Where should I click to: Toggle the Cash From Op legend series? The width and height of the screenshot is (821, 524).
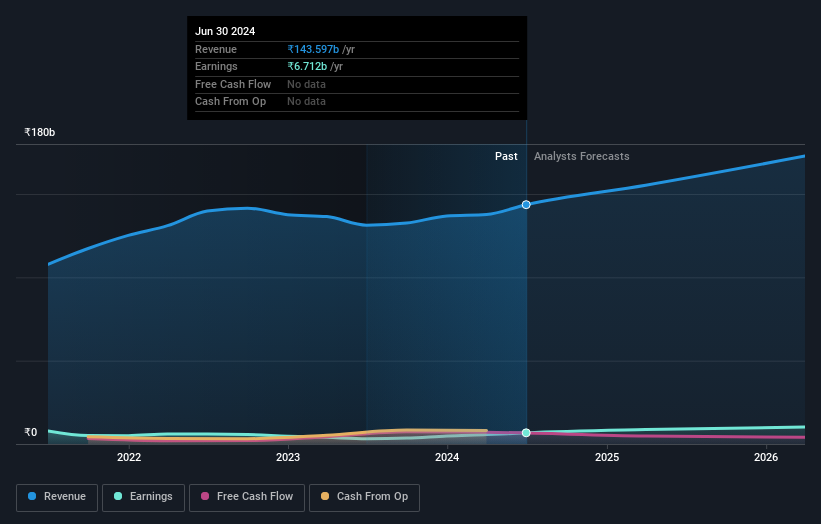pos(364,497)
